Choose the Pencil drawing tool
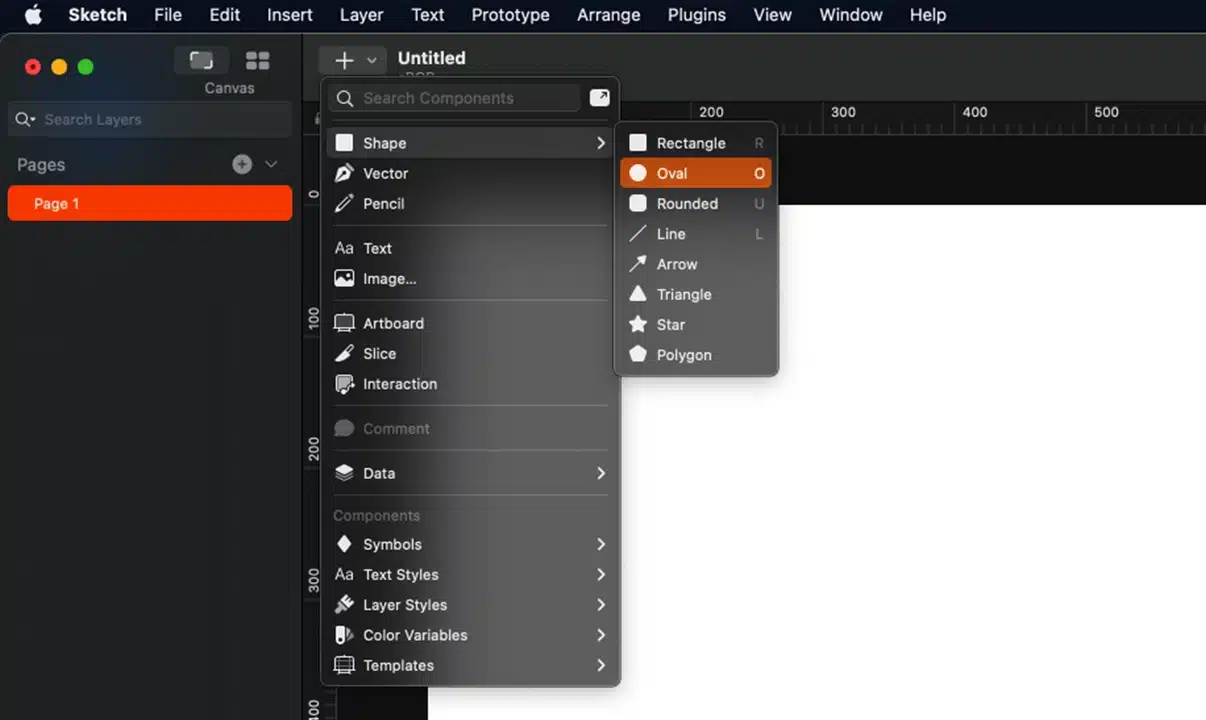Screen dimensions: 1206x720 (383, 203)
